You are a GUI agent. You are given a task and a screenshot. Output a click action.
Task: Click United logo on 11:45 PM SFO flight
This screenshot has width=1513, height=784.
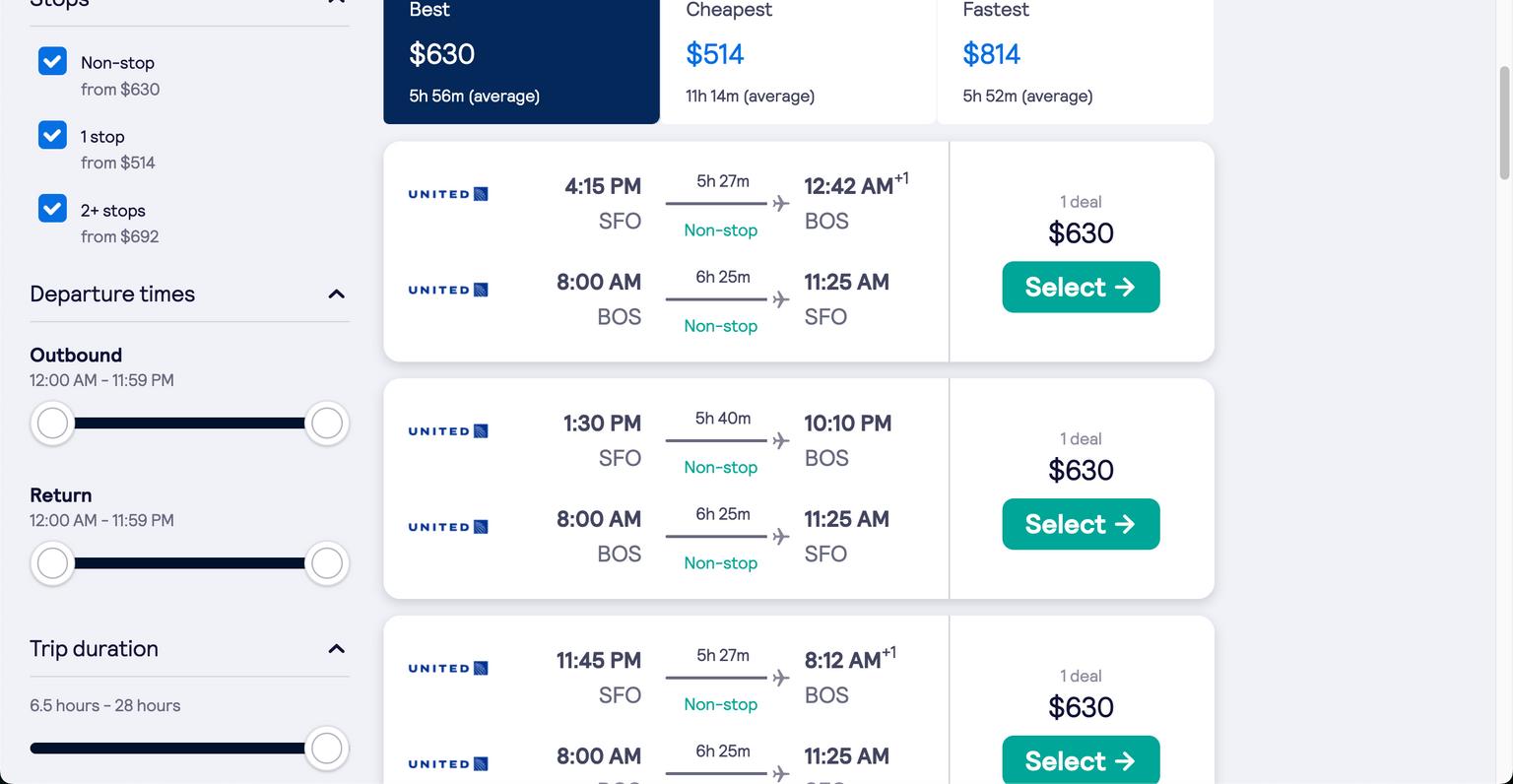pyautogui.click(x=448, y=669)
